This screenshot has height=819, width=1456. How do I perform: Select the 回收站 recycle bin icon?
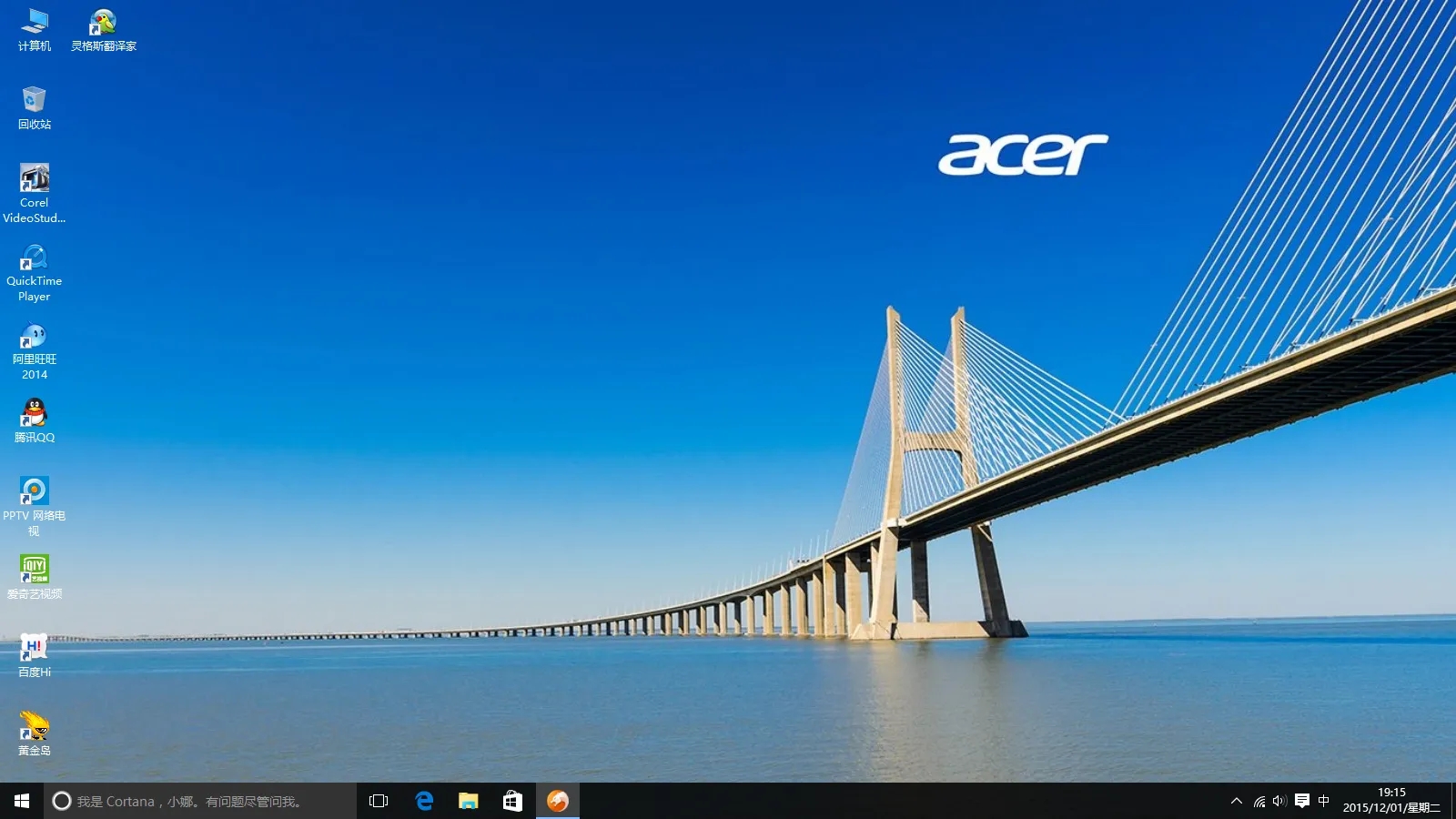(35, 107)
